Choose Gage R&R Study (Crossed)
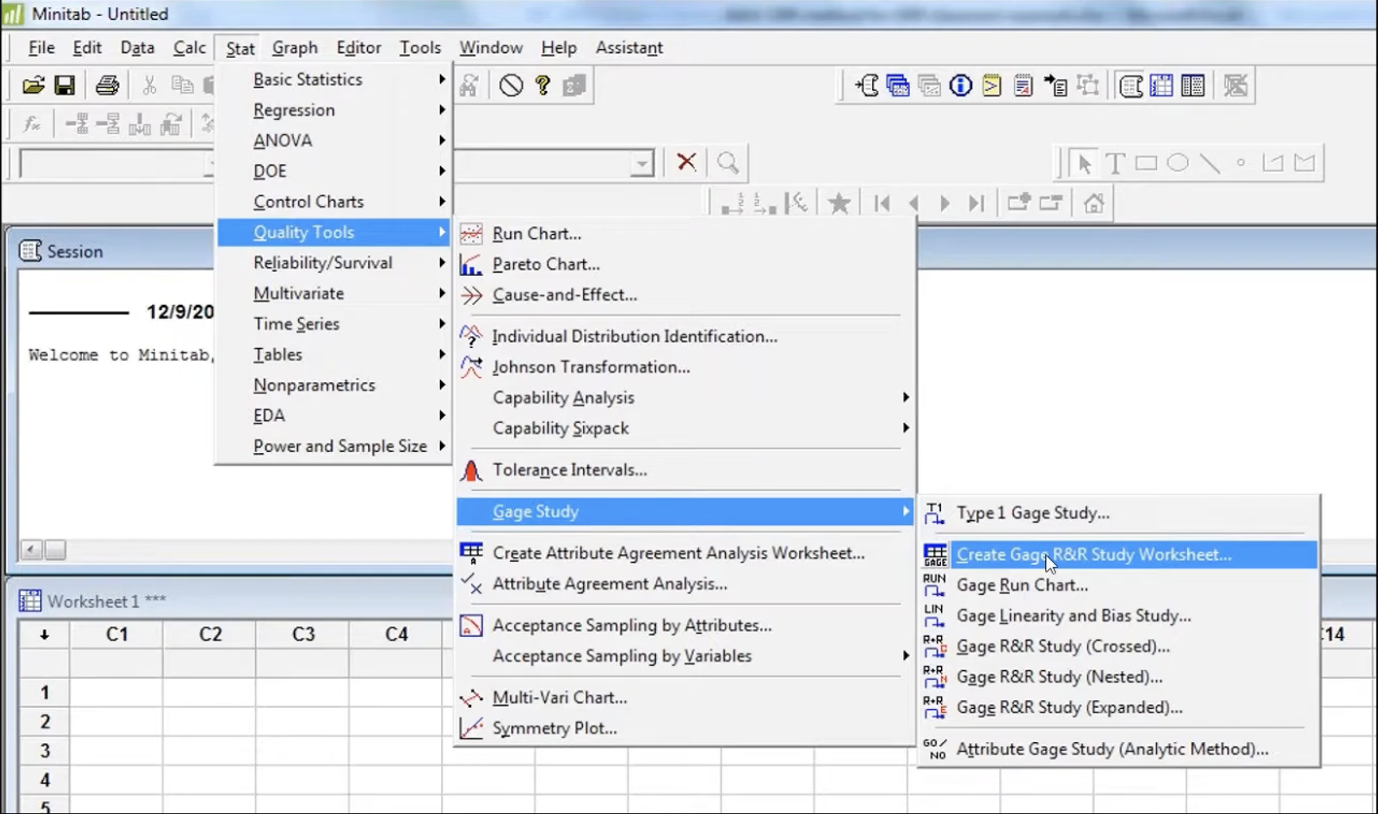The image size is (1378, 814). [1119, 646]
